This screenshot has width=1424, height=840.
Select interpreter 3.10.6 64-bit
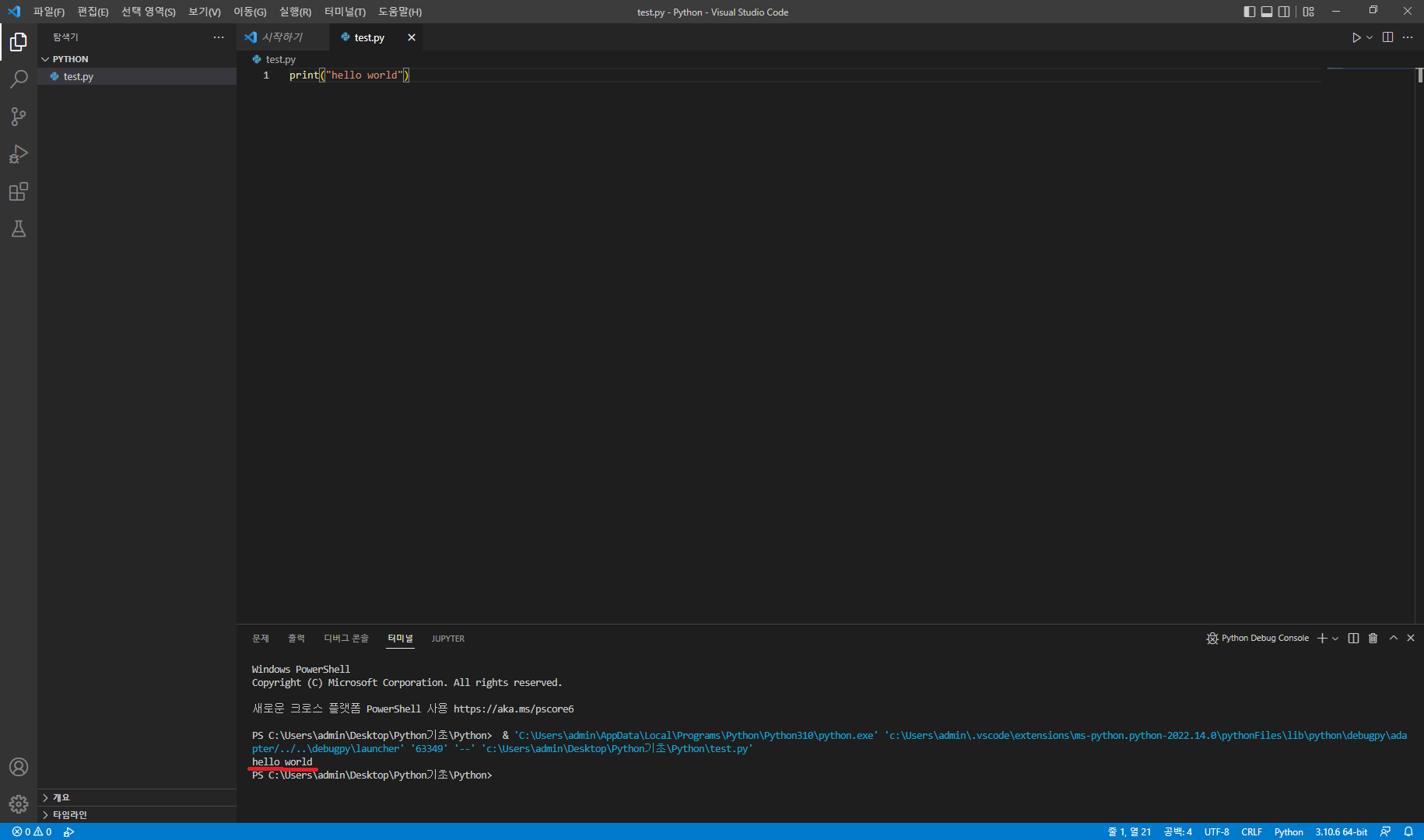click(x=1342, y=831)
